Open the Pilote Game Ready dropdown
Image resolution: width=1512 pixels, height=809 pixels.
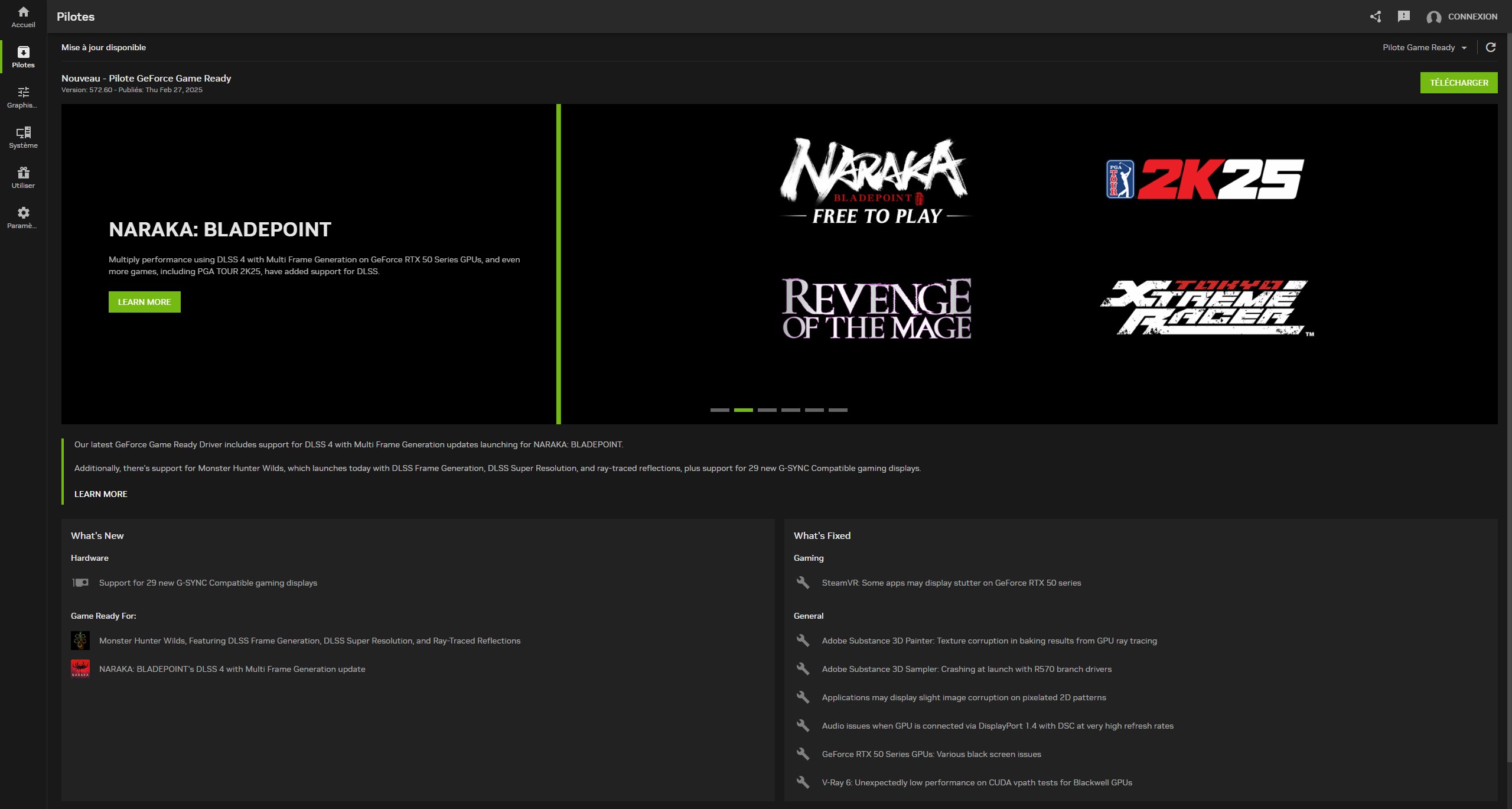tap(1419, 47)
